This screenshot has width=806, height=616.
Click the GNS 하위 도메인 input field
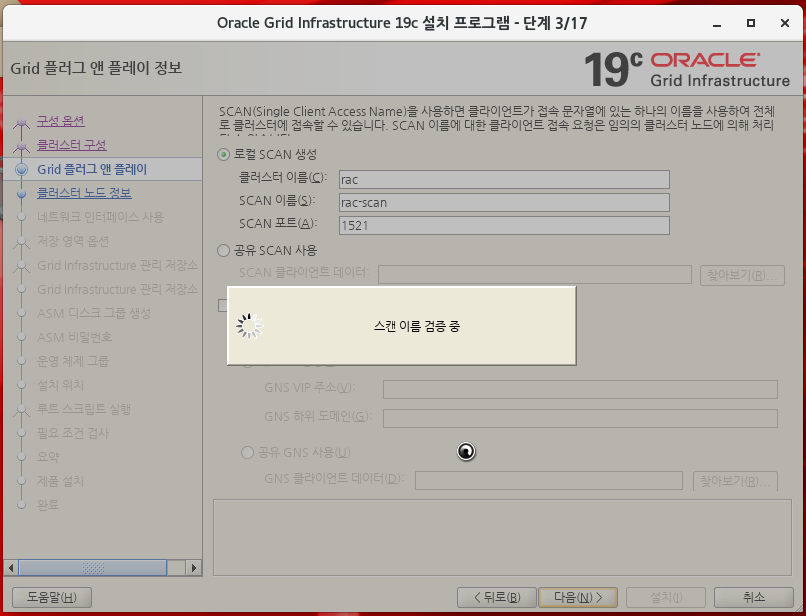coord(580,419)
